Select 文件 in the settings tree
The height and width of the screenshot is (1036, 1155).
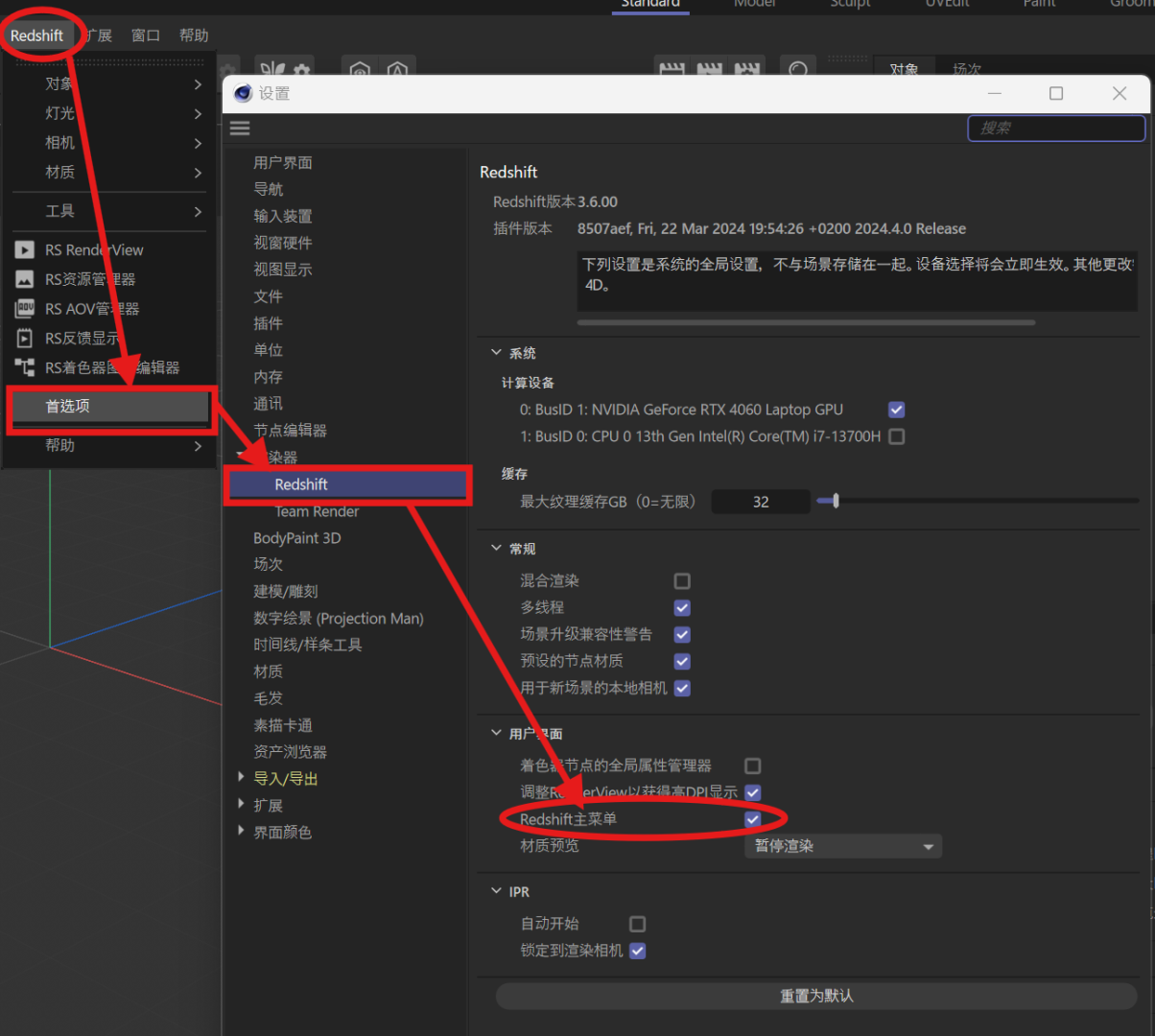pyautogui.click(x=269, y=297)
